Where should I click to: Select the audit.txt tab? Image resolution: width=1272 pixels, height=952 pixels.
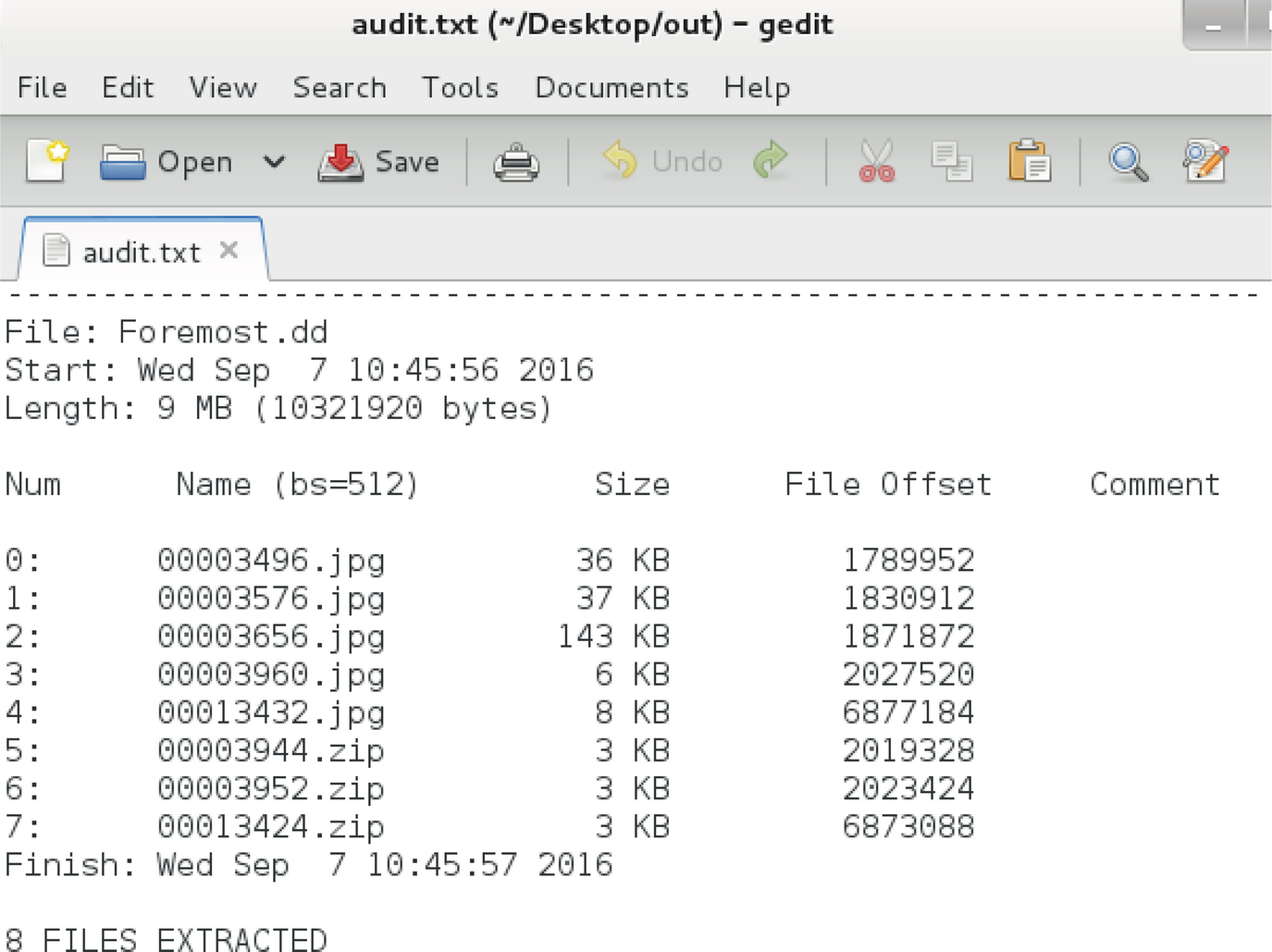coord(142,253)
